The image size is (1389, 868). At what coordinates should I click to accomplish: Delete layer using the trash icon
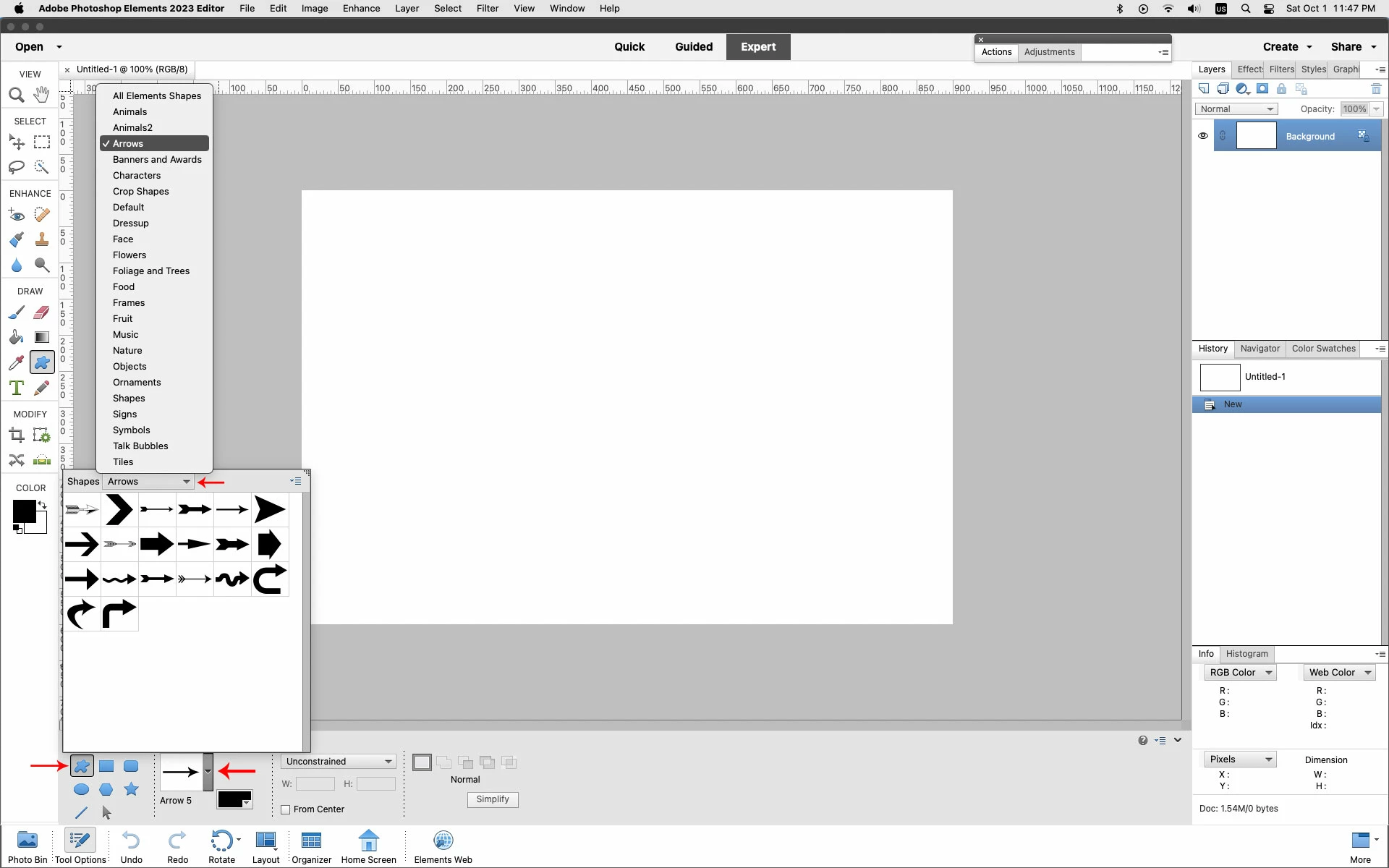tap(1376, 89)
